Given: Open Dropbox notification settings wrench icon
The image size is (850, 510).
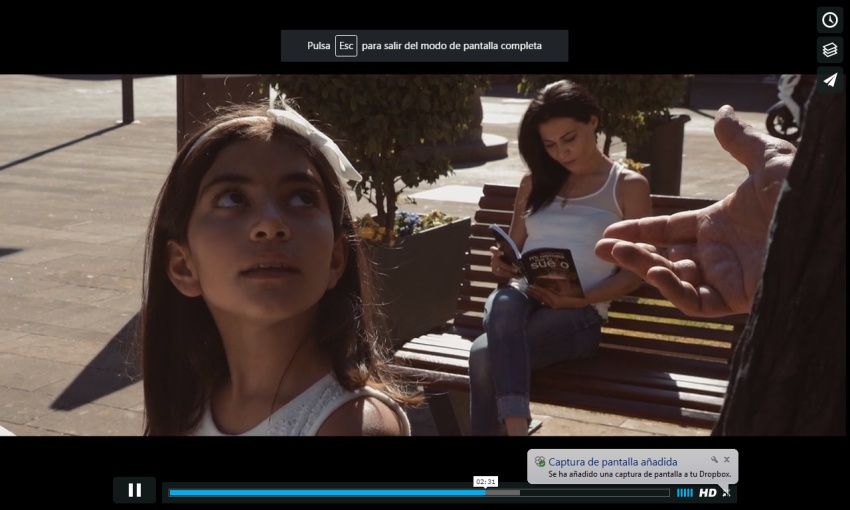Looking at the screenshot, I should (x=714, y=460).
